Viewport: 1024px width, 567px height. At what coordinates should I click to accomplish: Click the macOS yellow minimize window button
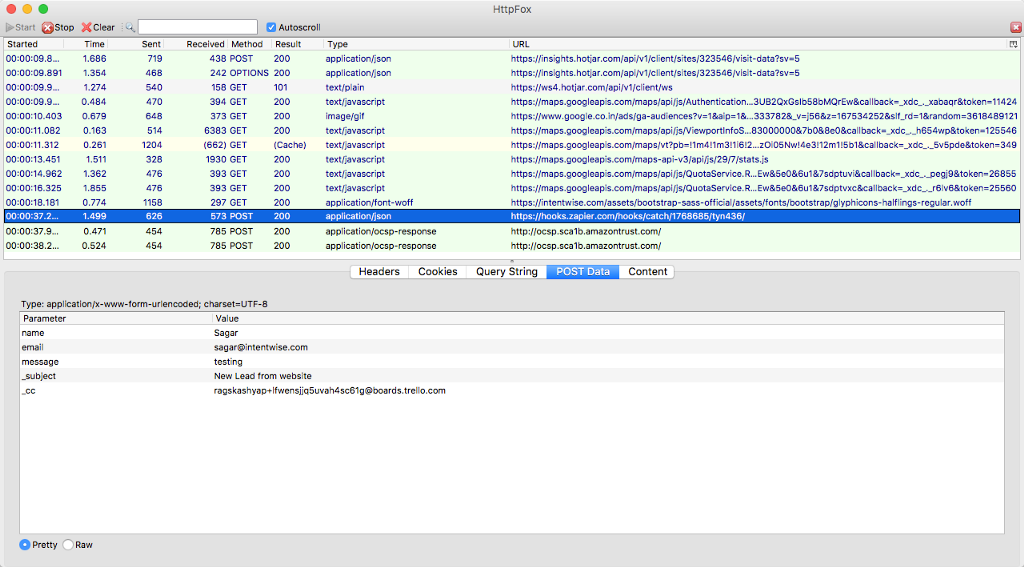tap(27, 9)
